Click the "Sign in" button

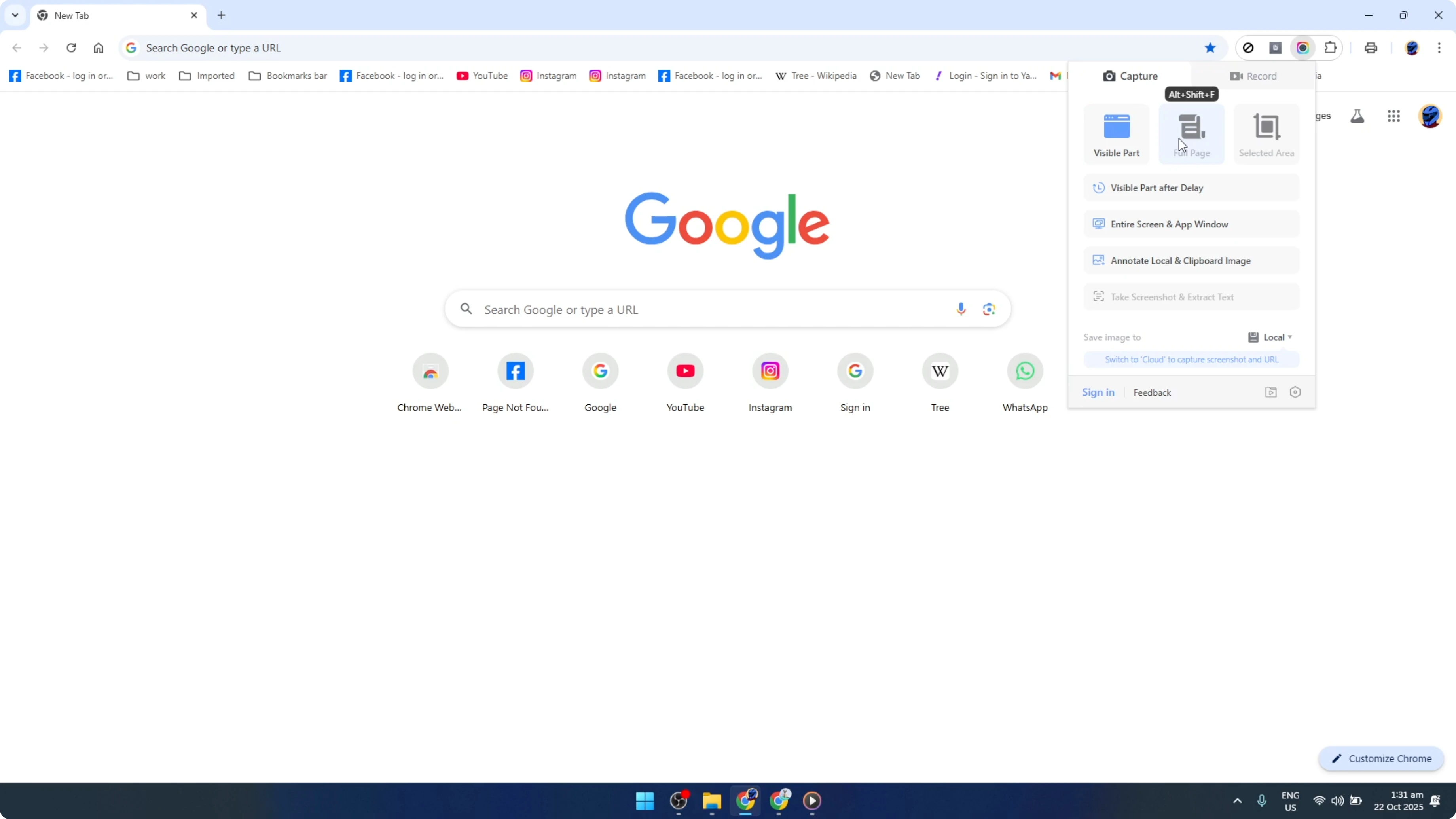pyautogui.click(x=1098, y=392)
